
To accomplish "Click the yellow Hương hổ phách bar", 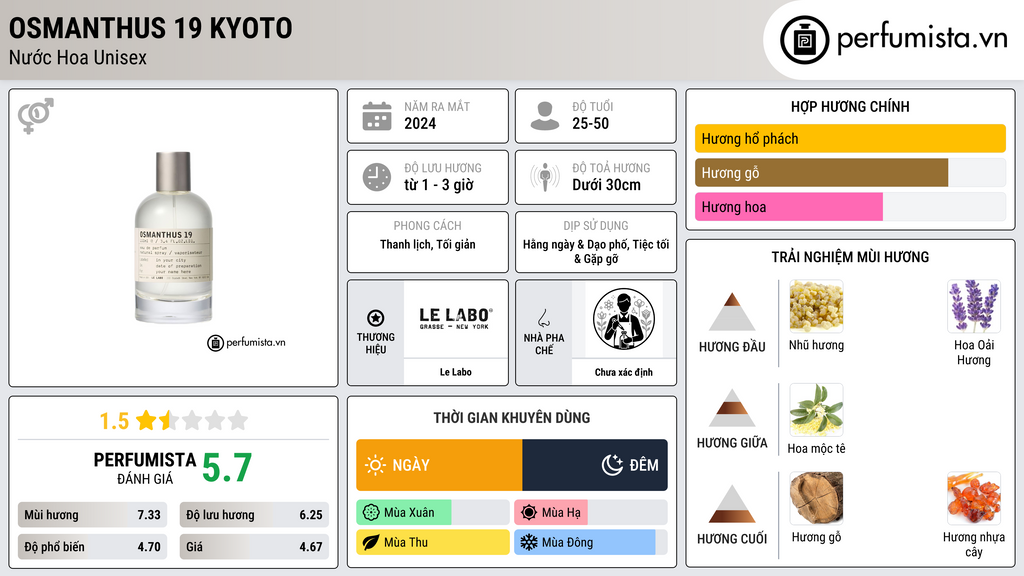I will pos(850,138).
